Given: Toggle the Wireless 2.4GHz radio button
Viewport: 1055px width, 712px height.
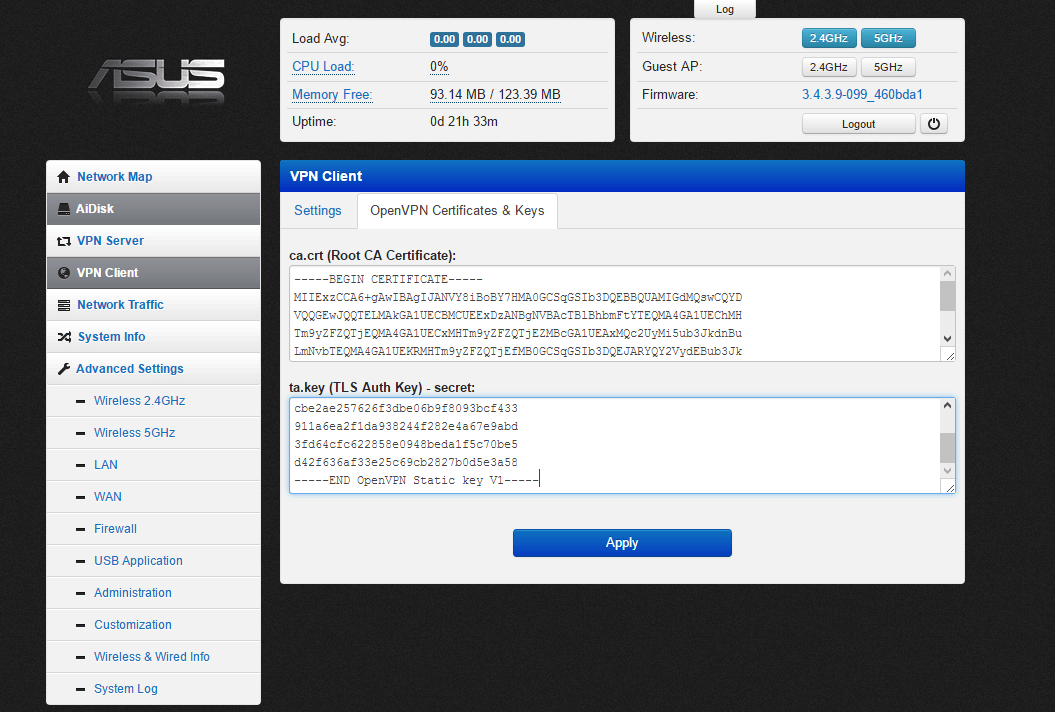Looking at the screenshot, I should pos(829,38).
